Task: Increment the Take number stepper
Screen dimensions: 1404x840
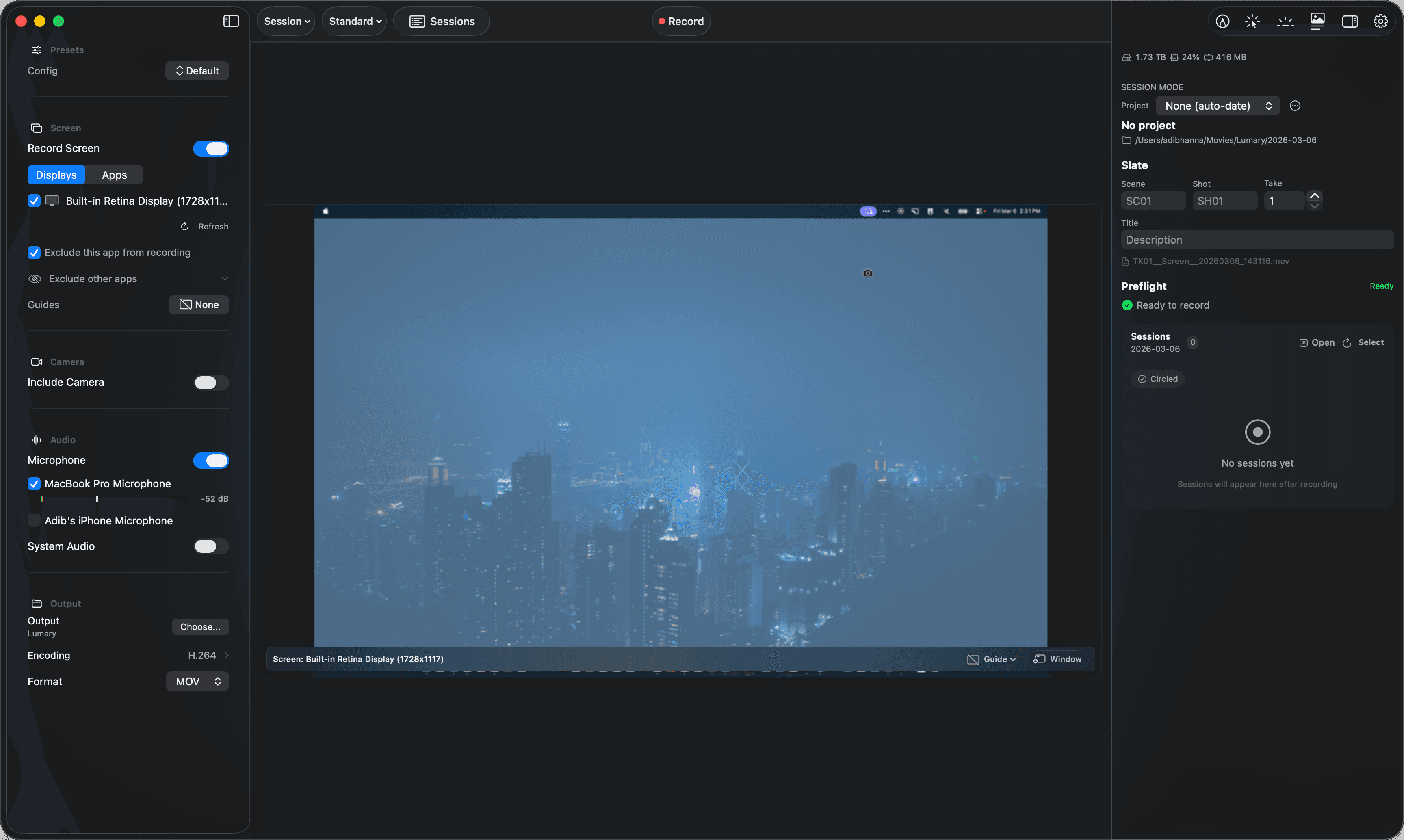Action: coord(1315,195)
